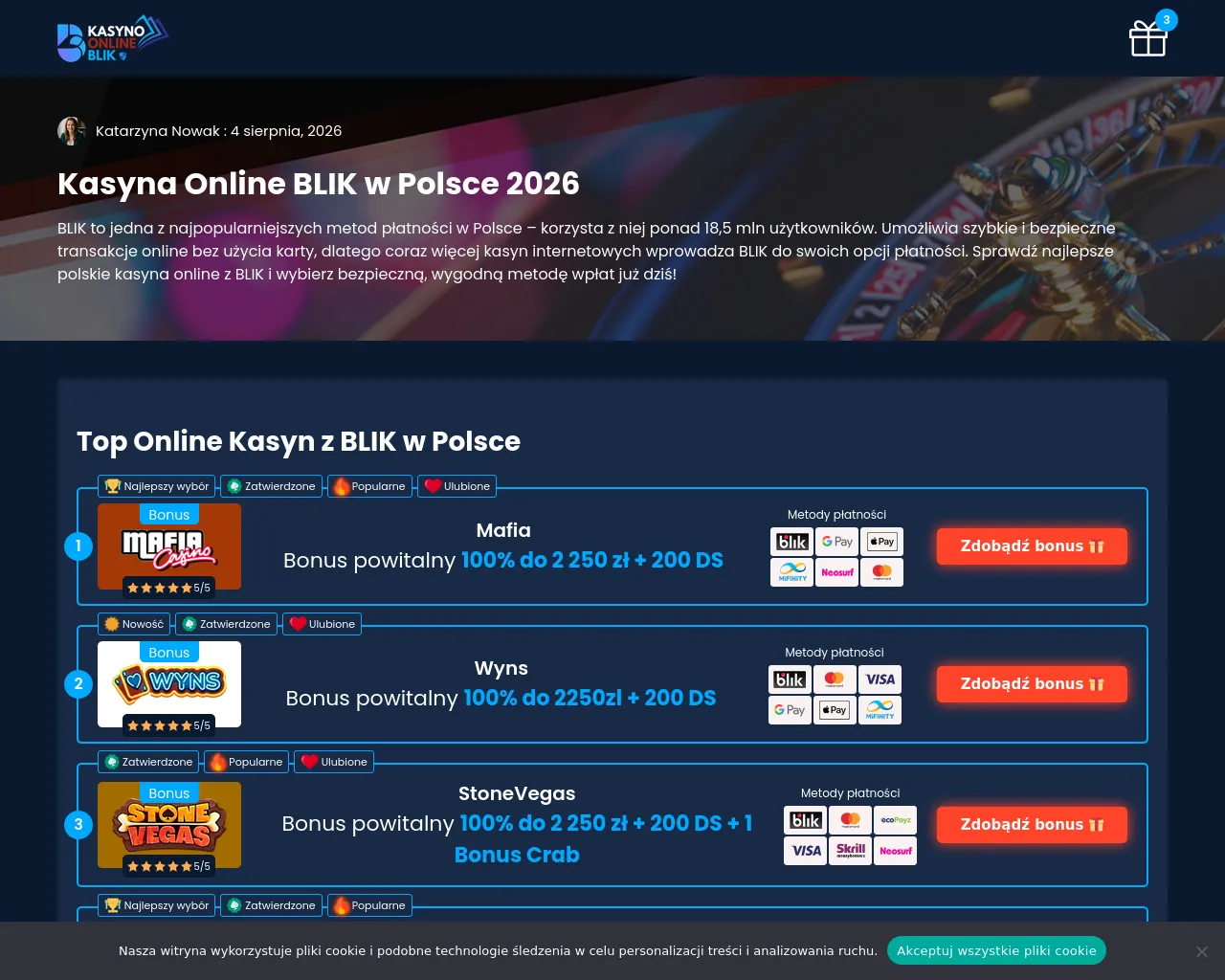The image size is (1225, 980).
Task: Click the Neosurf icon in Mafia row
Action: (x=837, y=572)
